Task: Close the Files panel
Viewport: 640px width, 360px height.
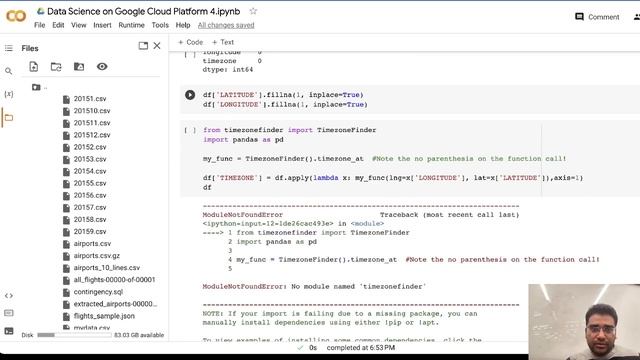Action: (x=157, y=46)
